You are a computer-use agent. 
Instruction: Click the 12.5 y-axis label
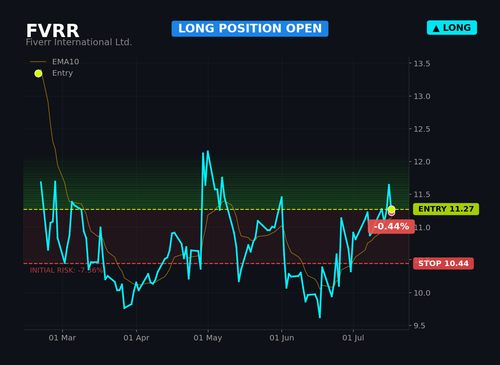click(422, 129)
